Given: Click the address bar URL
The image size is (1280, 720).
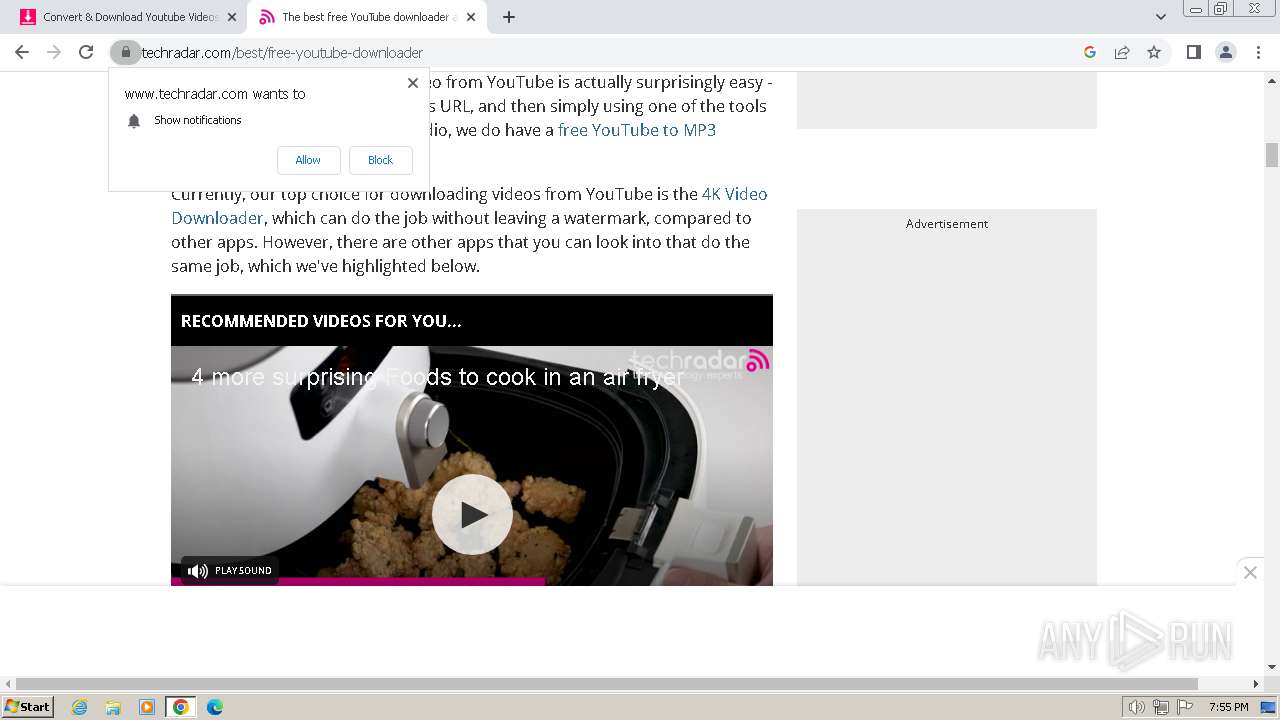Looking at the screenshot, I should [282, 52].
